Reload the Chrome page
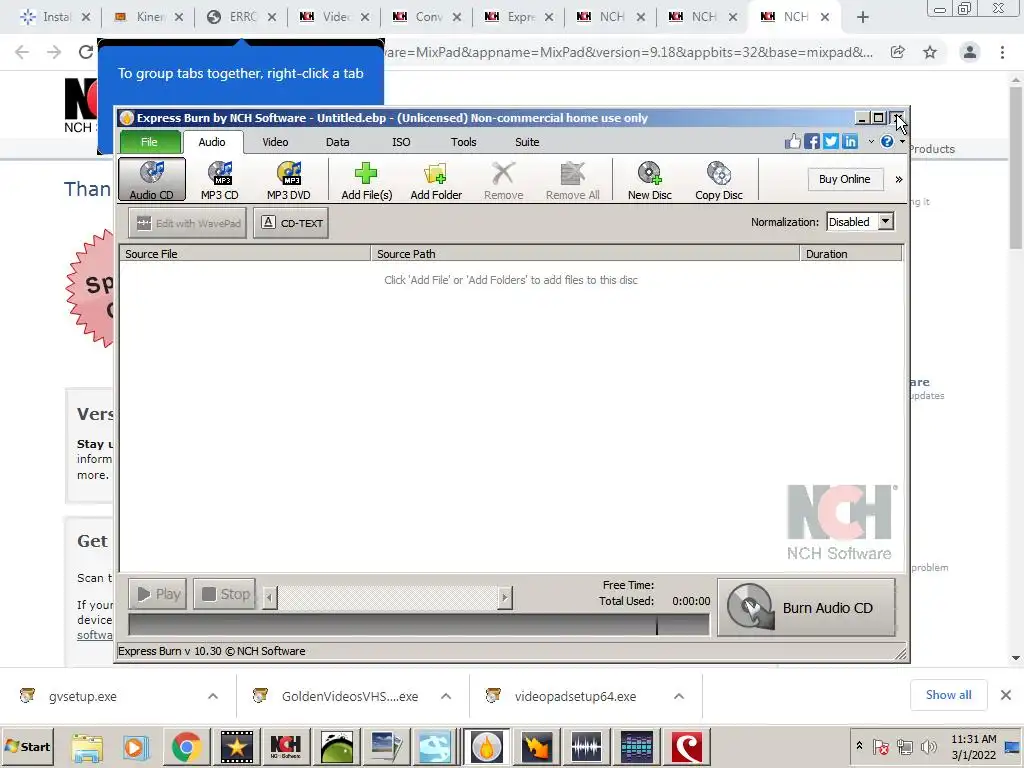The width and height of the screenshot is (1024, 768). tap(86, 52)
